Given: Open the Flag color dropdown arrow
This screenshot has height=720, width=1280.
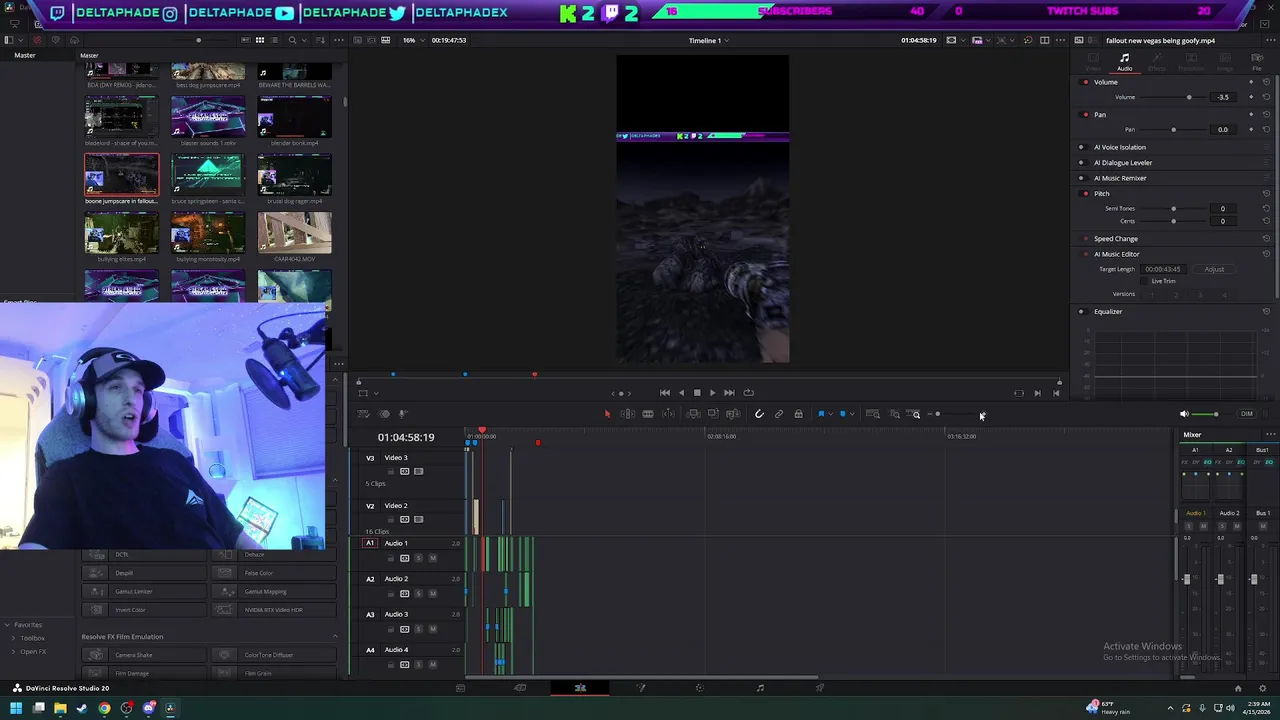Looking at the screenshot, I should pyautogui.click(x=830, y=414).
